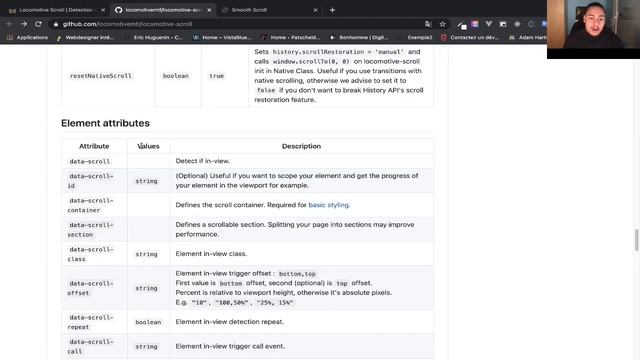The image size is (640, 360).
Task: Open the Home - Patscheid bookmark
Action: 290,37
